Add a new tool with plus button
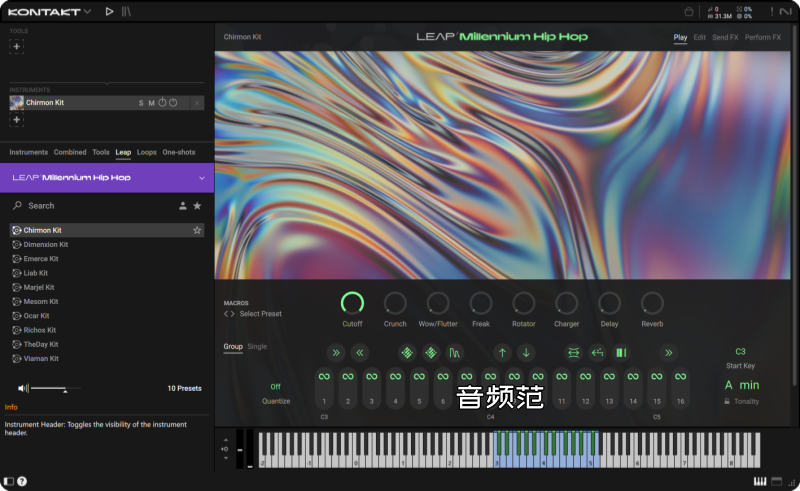This screenshot has width=800, height=491. tap(17, 47)
